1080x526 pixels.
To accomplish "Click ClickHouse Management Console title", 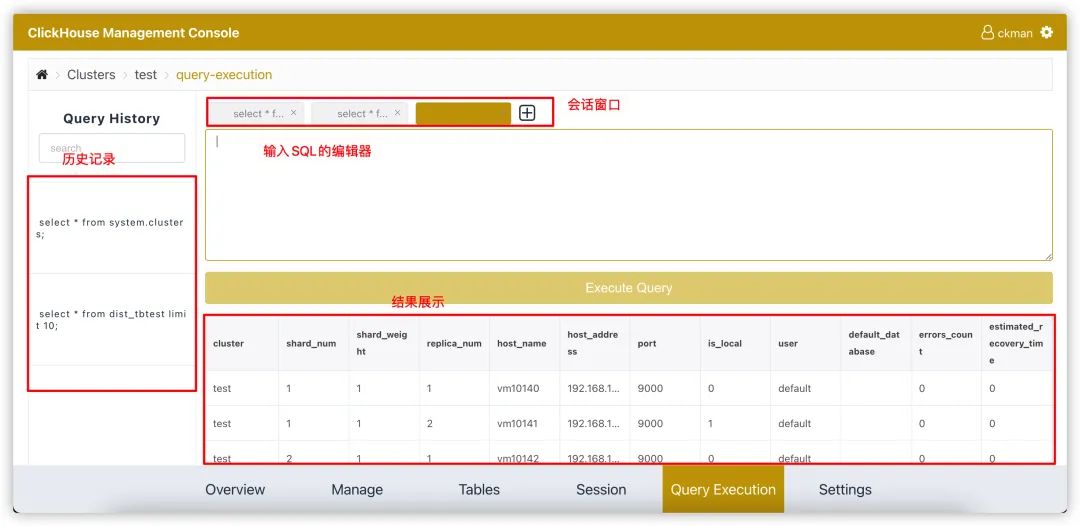I will [134, 32].
